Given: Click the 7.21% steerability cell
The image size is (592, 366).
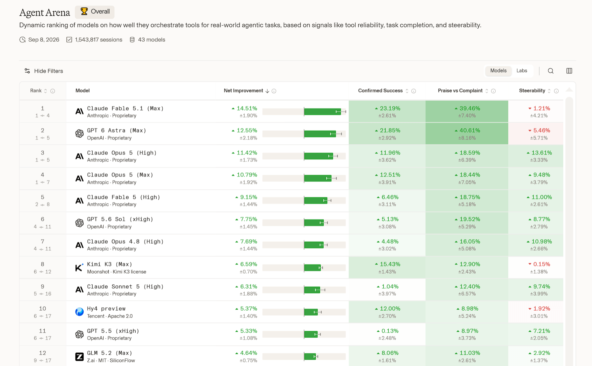Looking at the screenshot, I should point(536,334).
